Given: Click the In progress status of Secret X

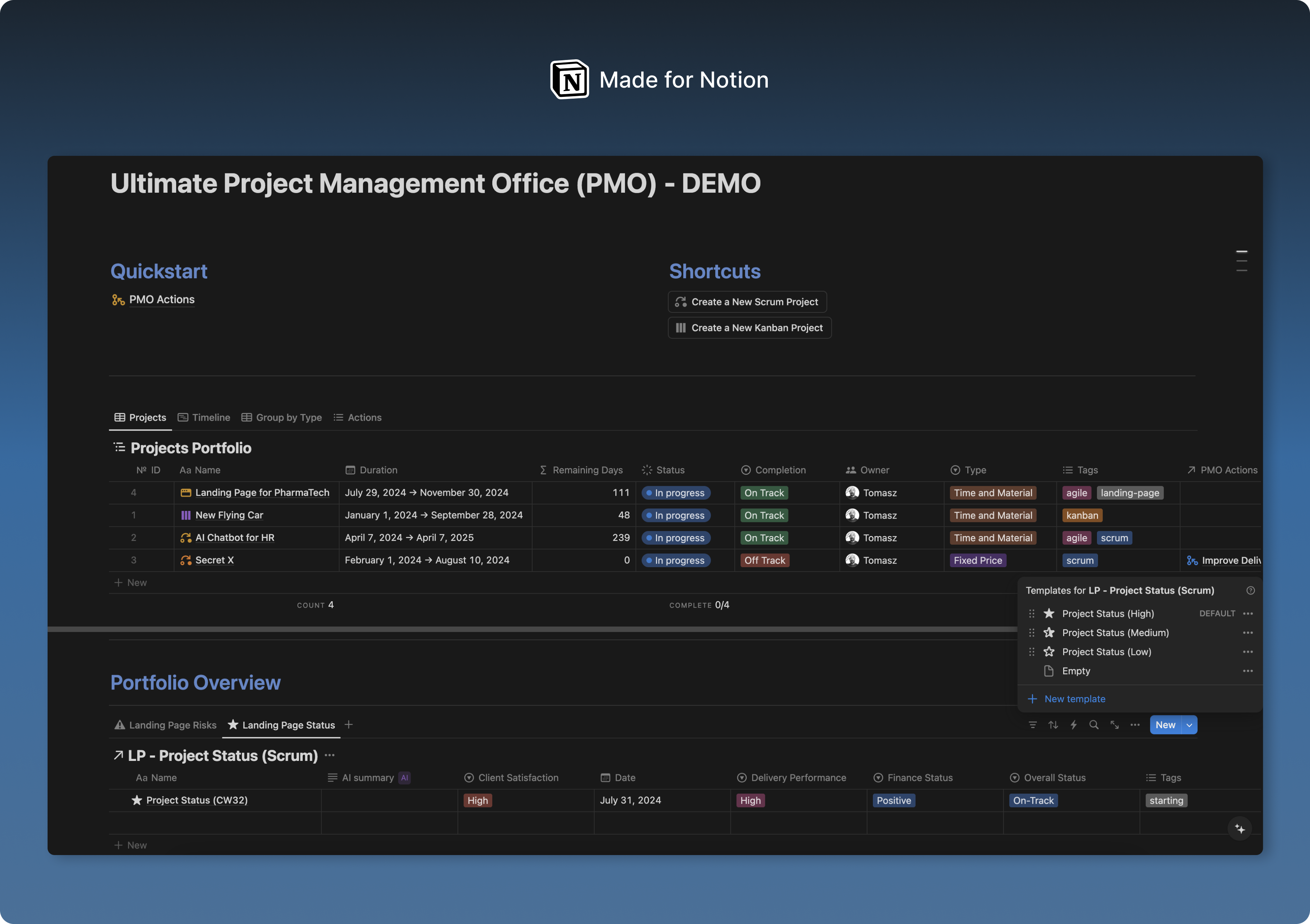Looking at the screenshot, I should pos(676,561).
